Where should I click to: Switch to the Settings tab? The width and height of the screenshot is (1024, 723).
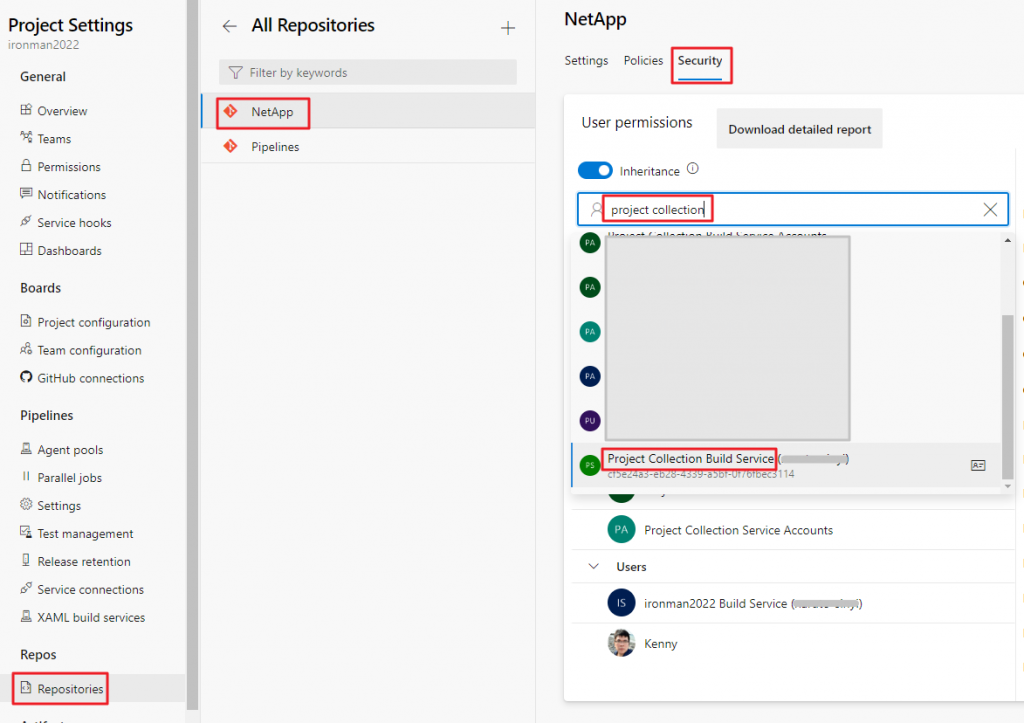point(586,61)
